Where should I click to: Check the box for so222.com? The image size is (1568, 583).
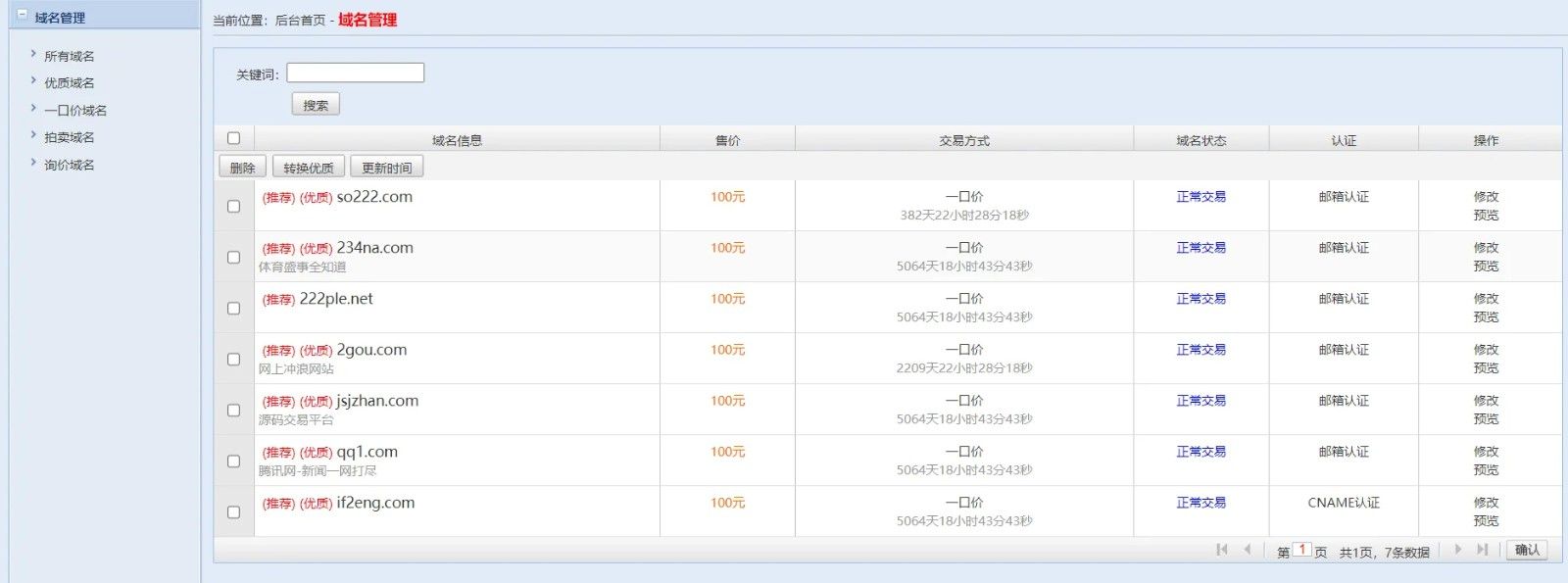[233, 206]
